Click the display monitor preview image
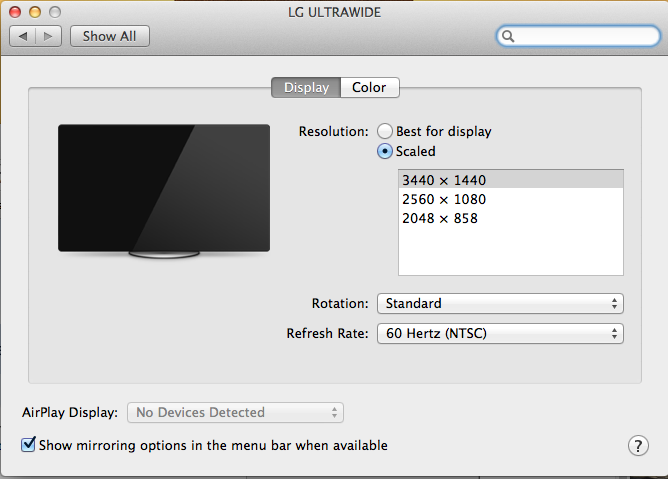 point(164,191)
